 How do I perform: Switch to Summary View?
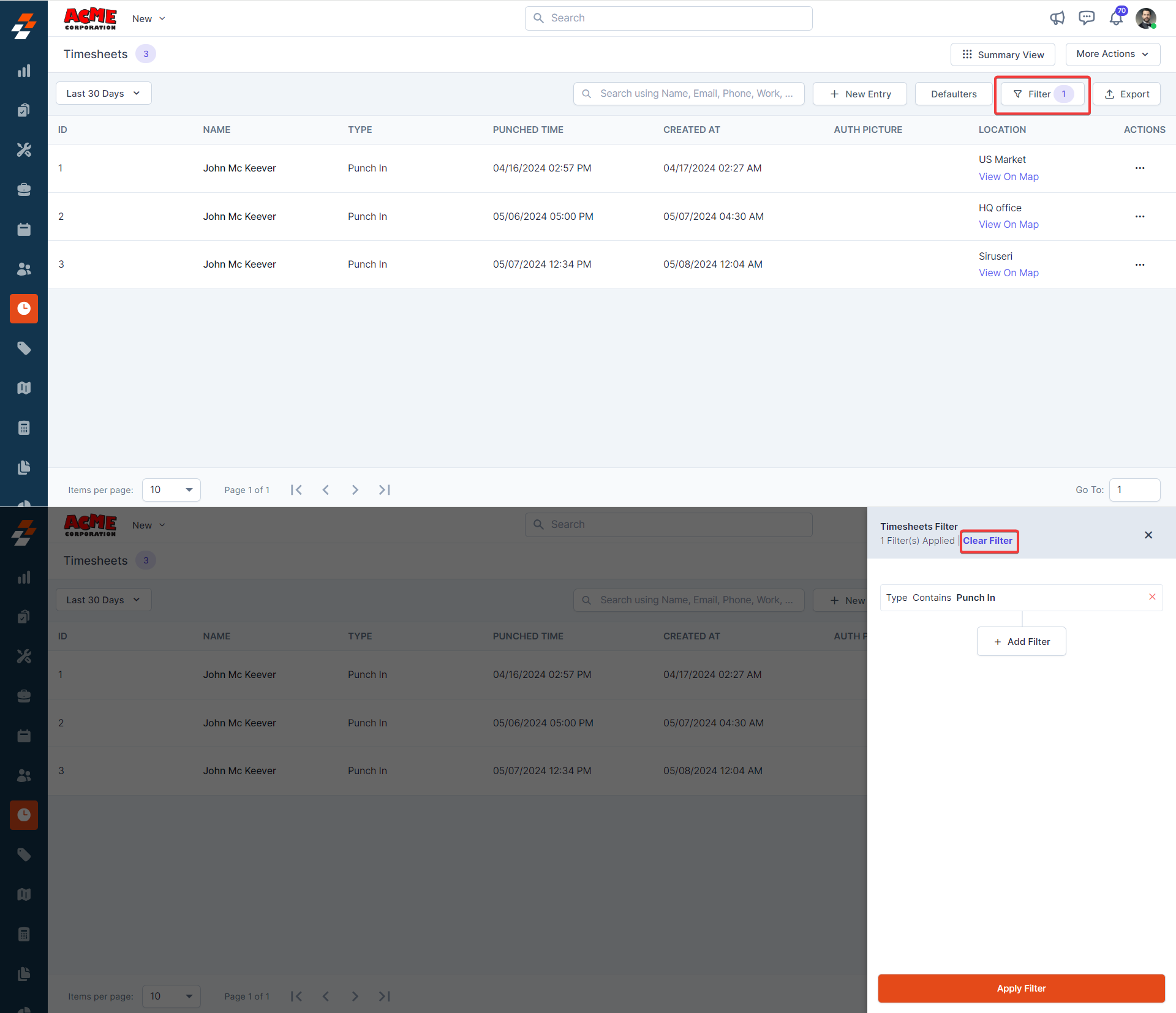[1003, 55]
